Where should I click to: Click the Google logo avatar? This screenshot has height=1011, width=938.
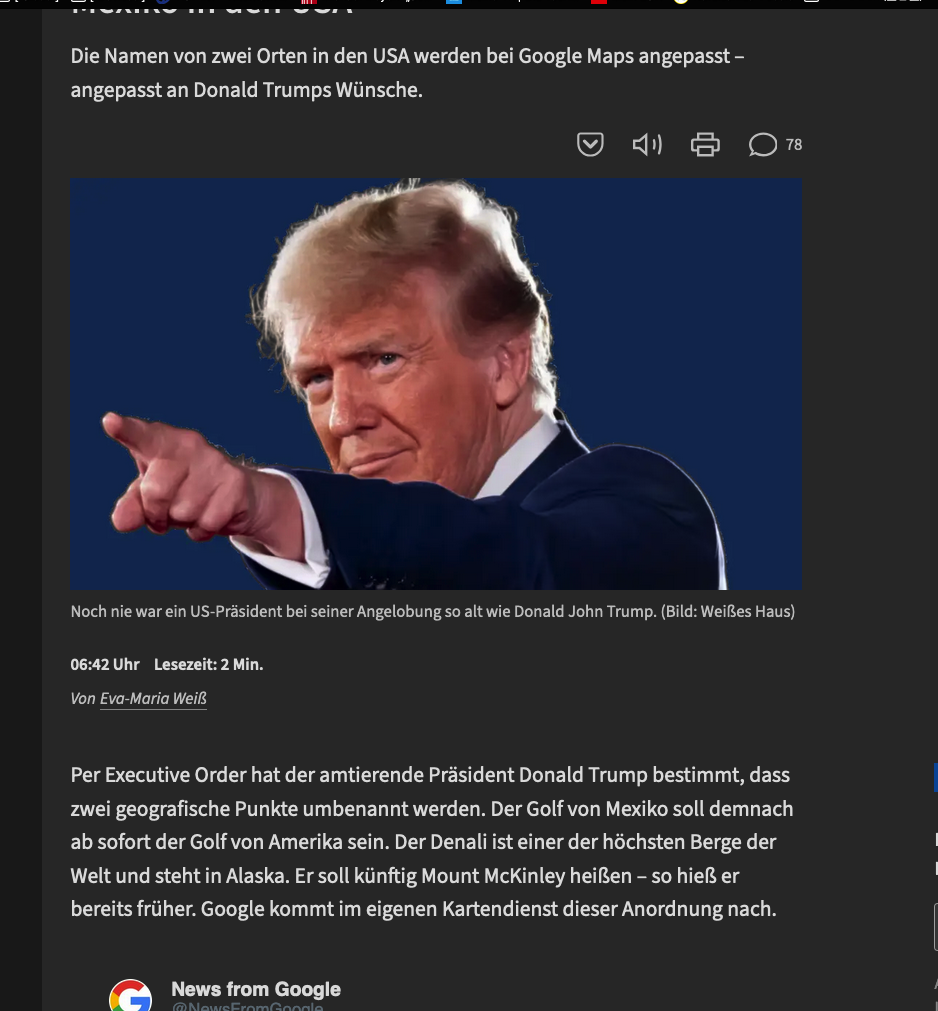[x=130, y=996]
